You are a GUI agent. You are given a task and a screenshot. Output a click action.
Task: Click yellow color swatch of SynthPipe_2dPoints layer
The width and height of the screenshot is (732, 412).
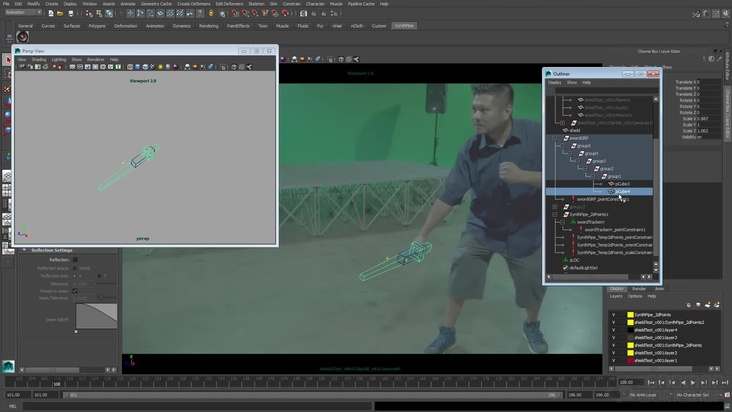pos(630,315)
